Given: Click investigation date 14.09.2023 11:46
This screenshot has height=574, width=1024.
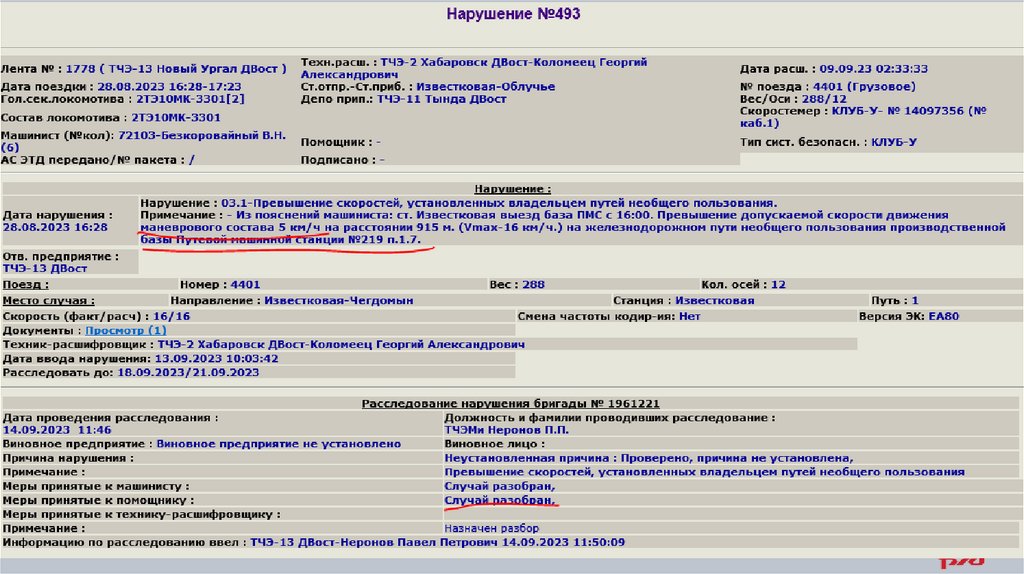Looking at the screenshot, I should tap(57, 430).
